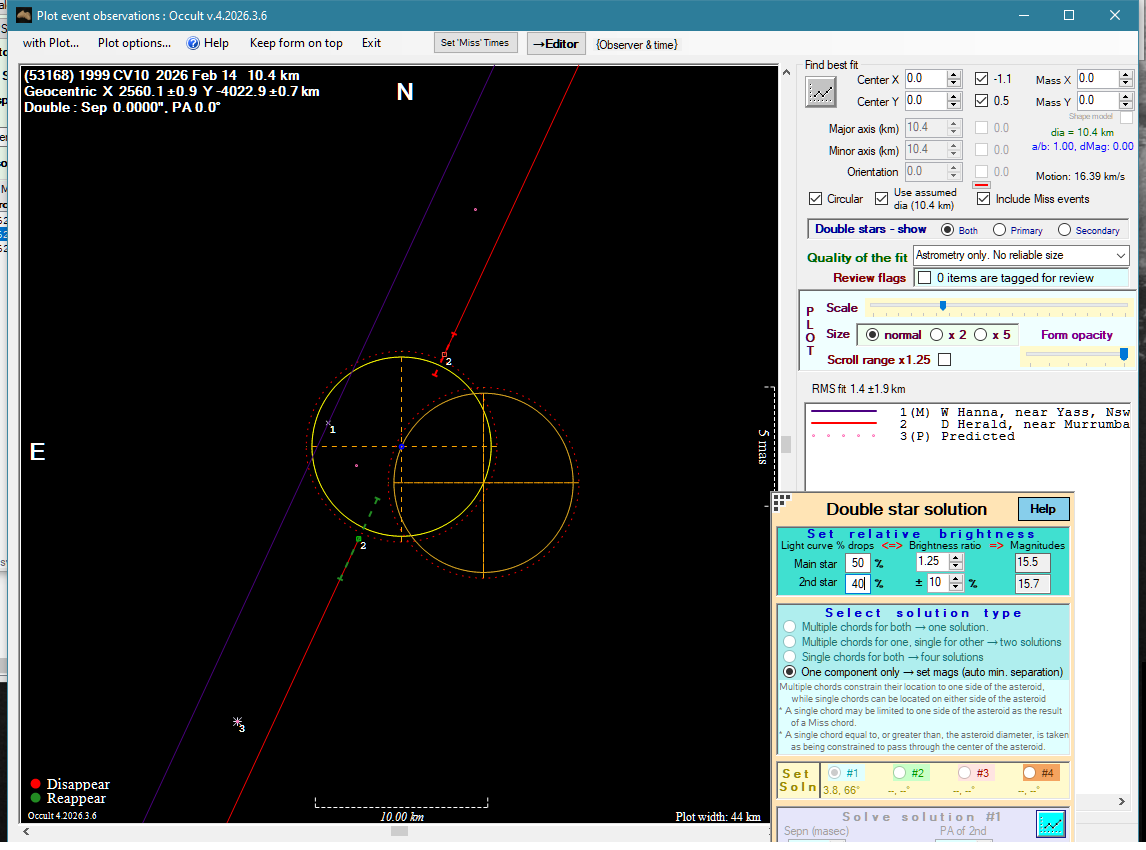Click the Main star percent drop field

pyautogui.click(x=856, y=563)
